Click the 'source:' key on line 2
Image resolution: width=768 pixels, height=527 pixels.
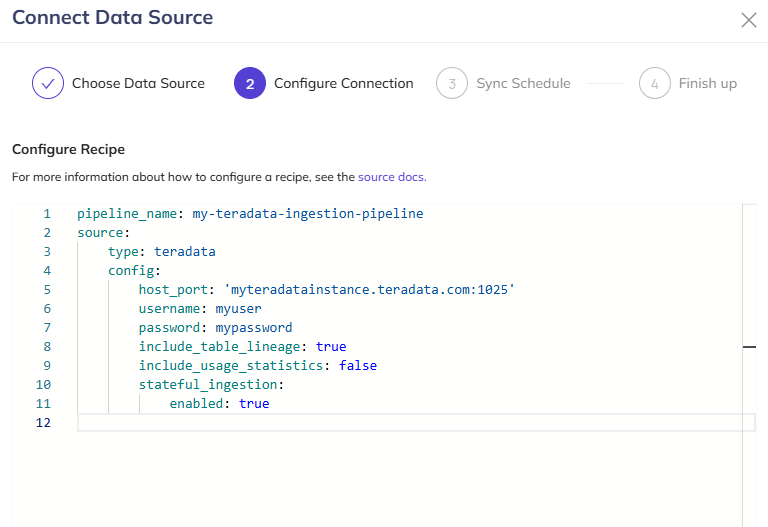pos(103,233)
